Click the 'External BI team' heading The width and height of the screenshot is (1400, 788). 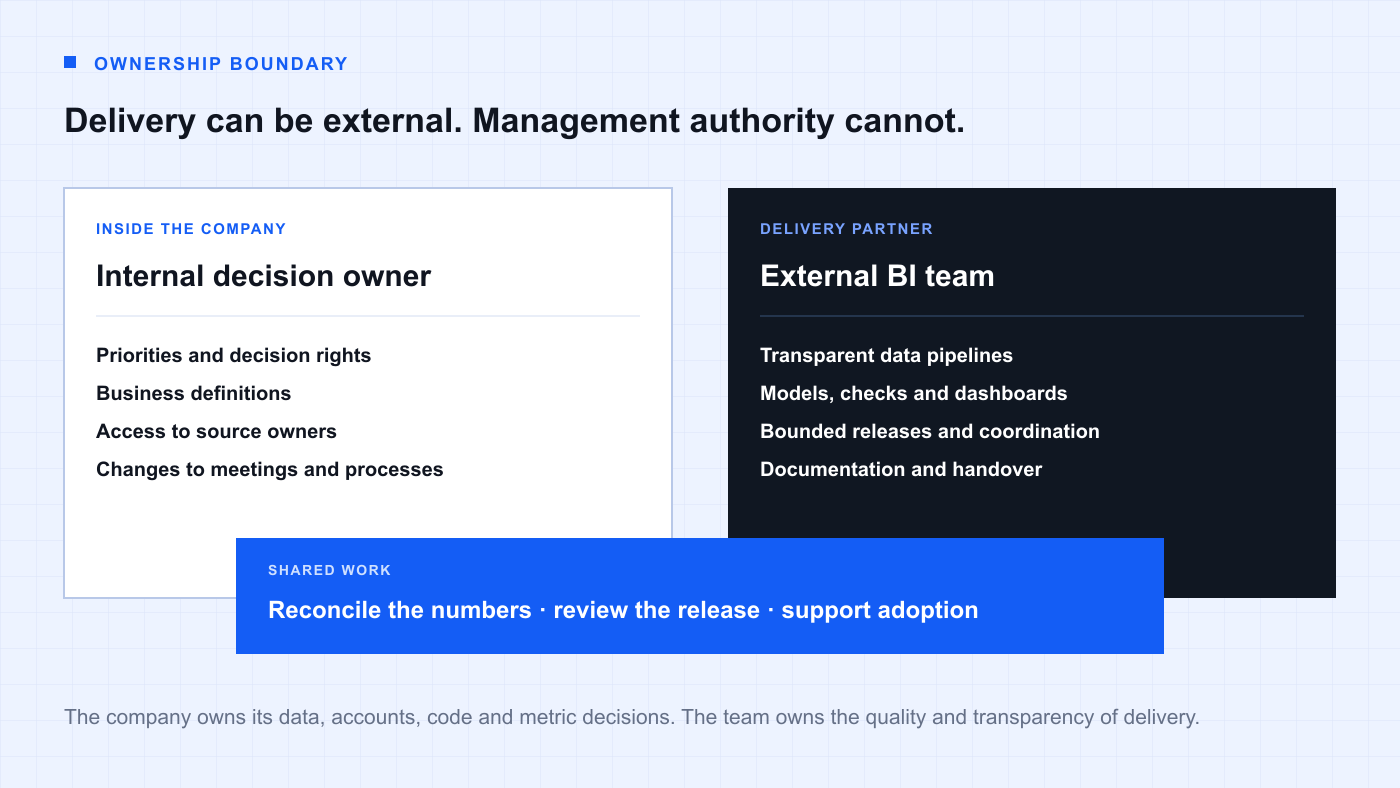pyautogui.click(x=877, y=276)
